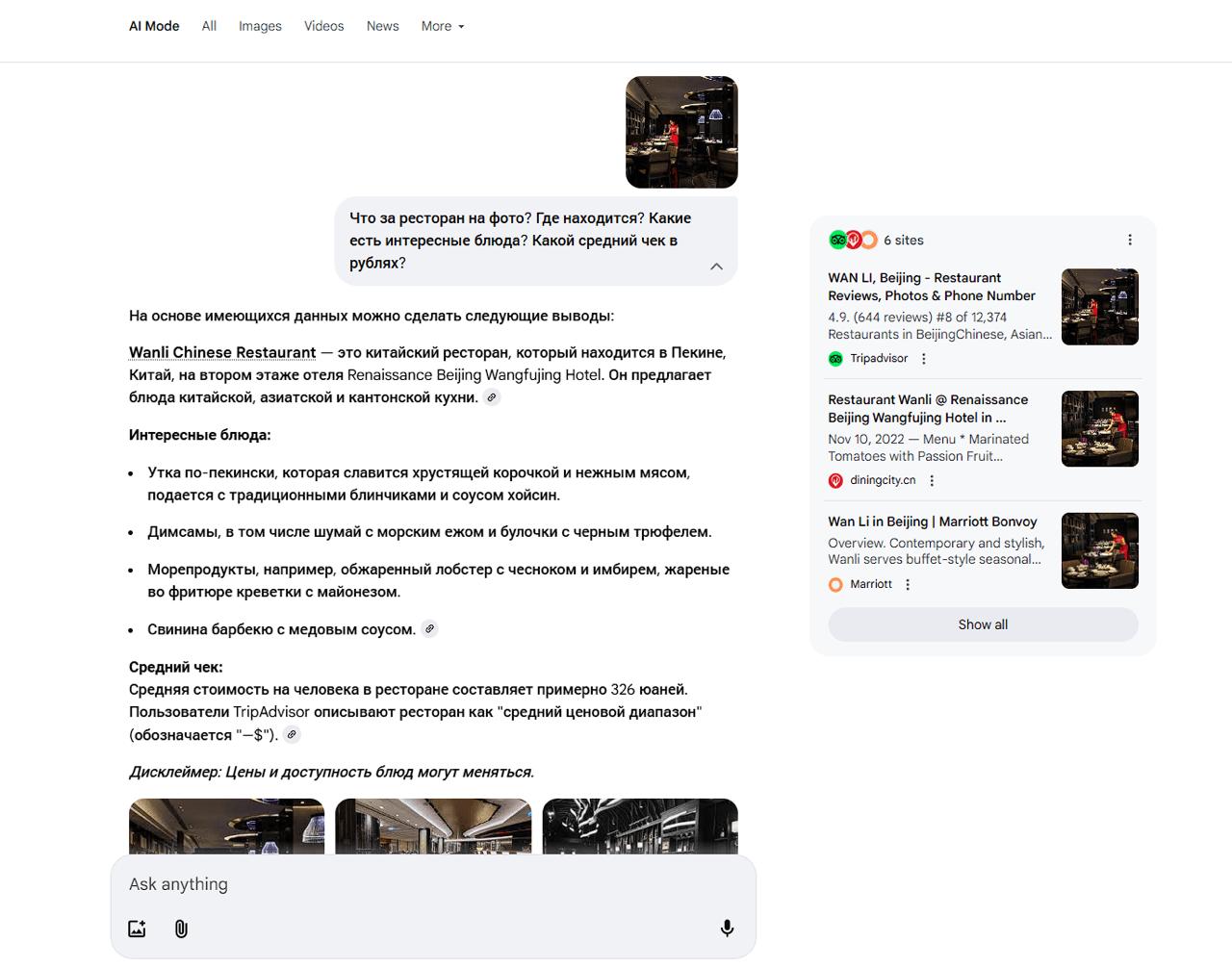Open the options menu next to diningcity.cn
The width and height of the screenshot is (1232, 967).
[x=932, y=480]
